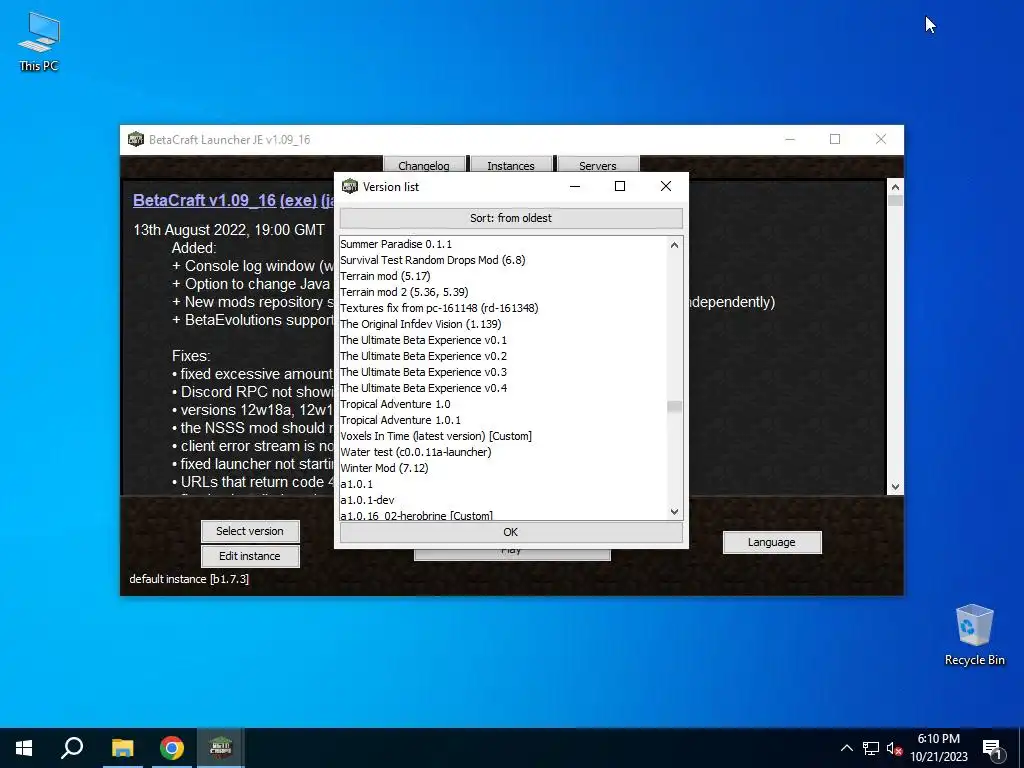Viewport: 1024px width, 768px height.
Task: Open taskbar search magnifier
Action: pos(72,748)
